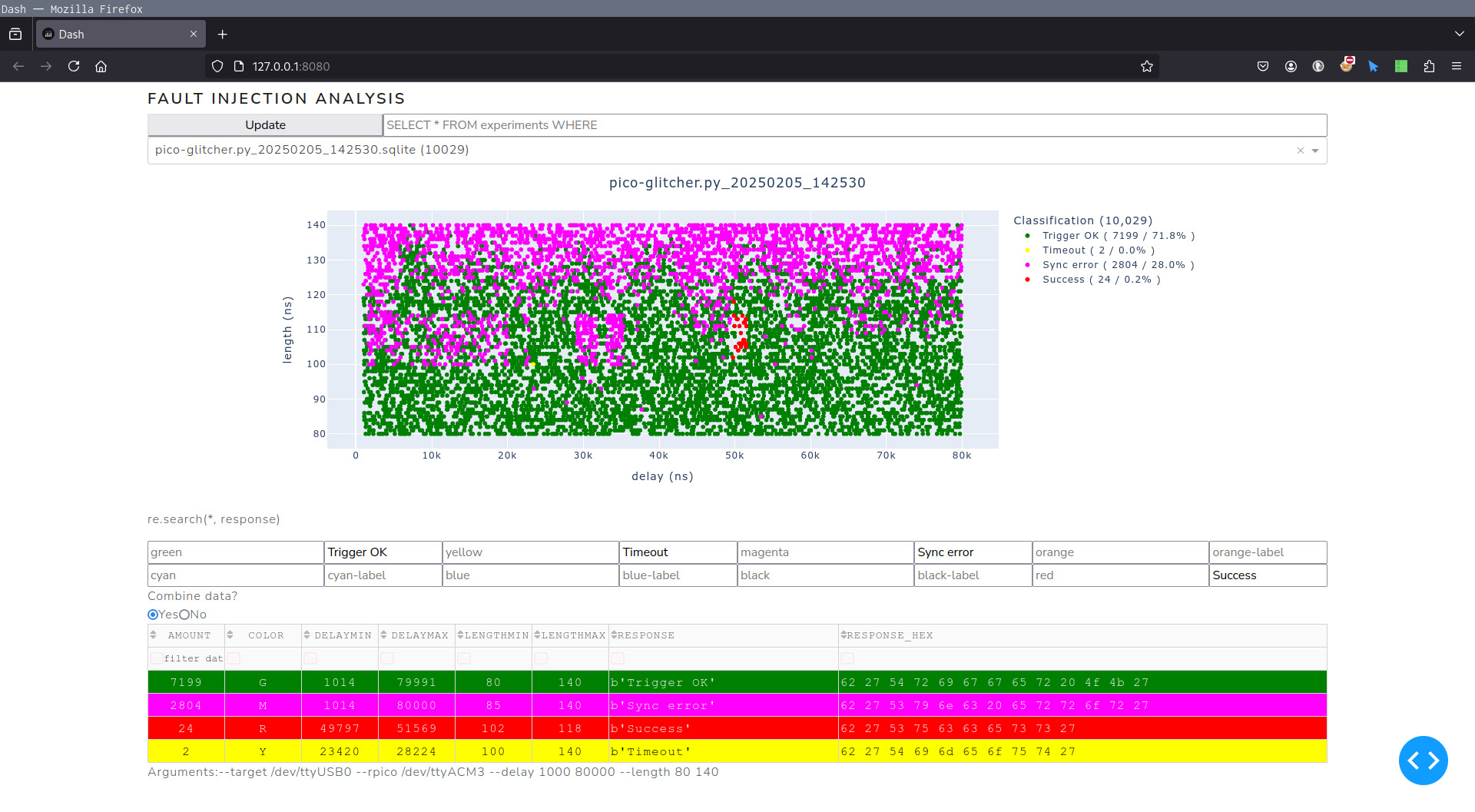Image resolution: width=1475 pixels, height=812 pixels.
Task: Open the tracking protection shield icon
Action: (217, 66)
